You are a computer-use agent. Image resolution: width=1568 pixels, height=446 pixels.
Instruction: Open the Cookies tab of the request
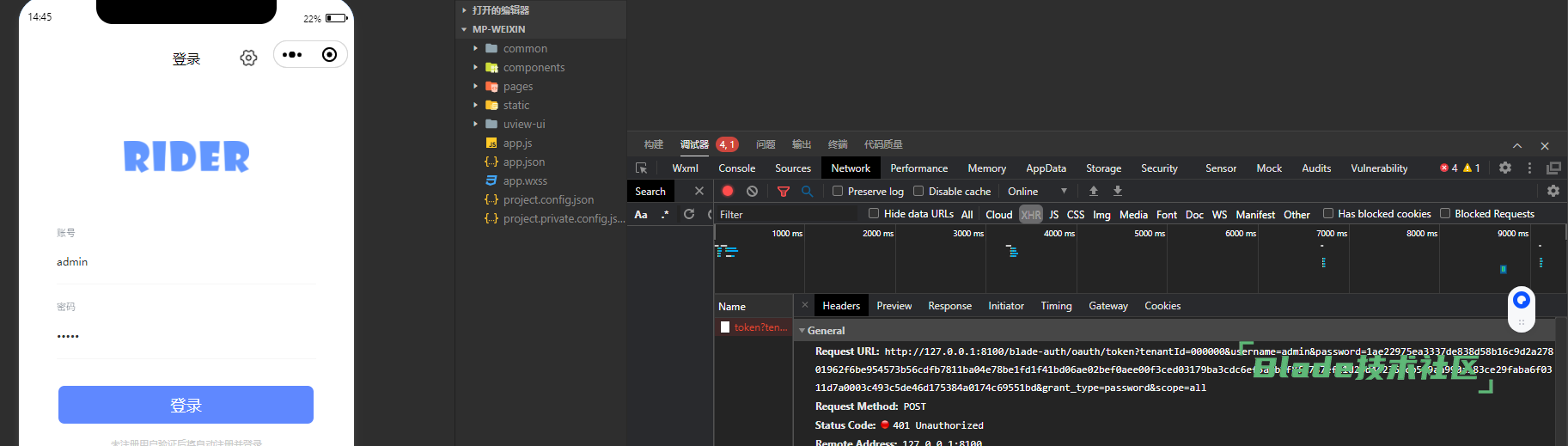pyautogui.click(x=1162, y=306)
